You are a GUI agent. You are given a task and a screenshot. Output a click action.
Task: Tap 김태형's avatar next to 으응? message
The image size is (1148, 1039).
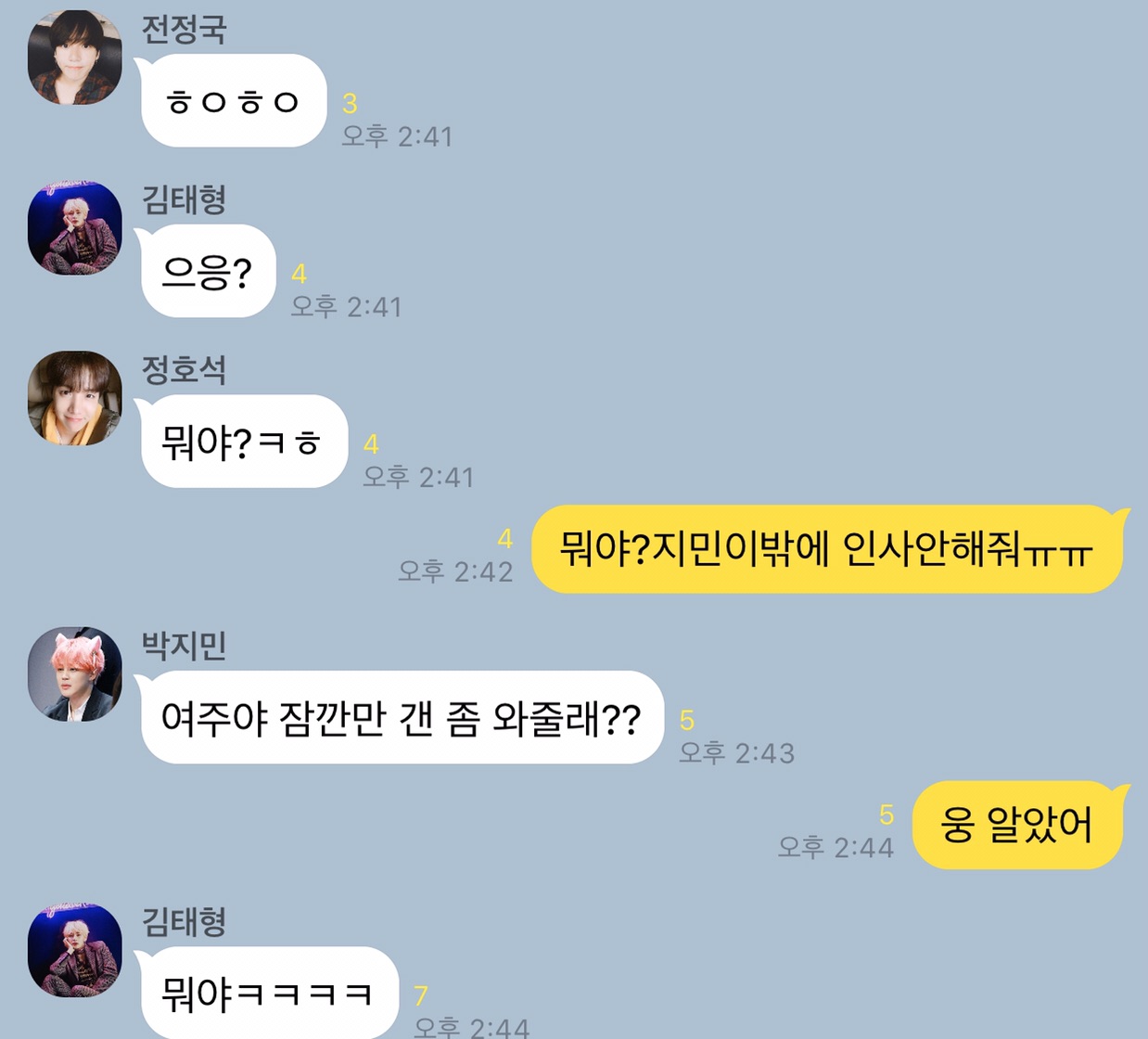[75, 227]
